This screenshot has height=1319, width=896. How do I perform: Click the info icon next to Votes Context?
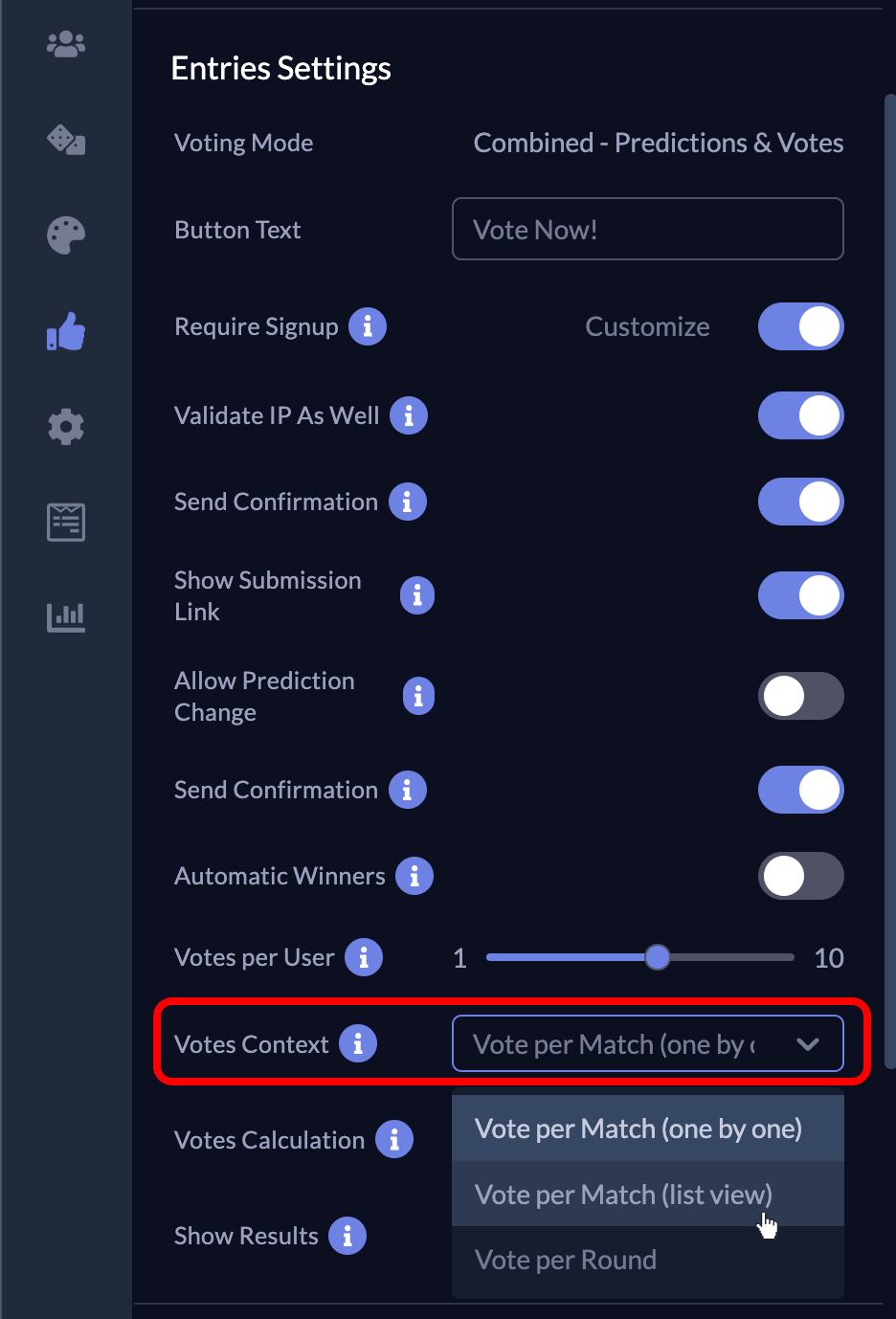(359, 1043)
